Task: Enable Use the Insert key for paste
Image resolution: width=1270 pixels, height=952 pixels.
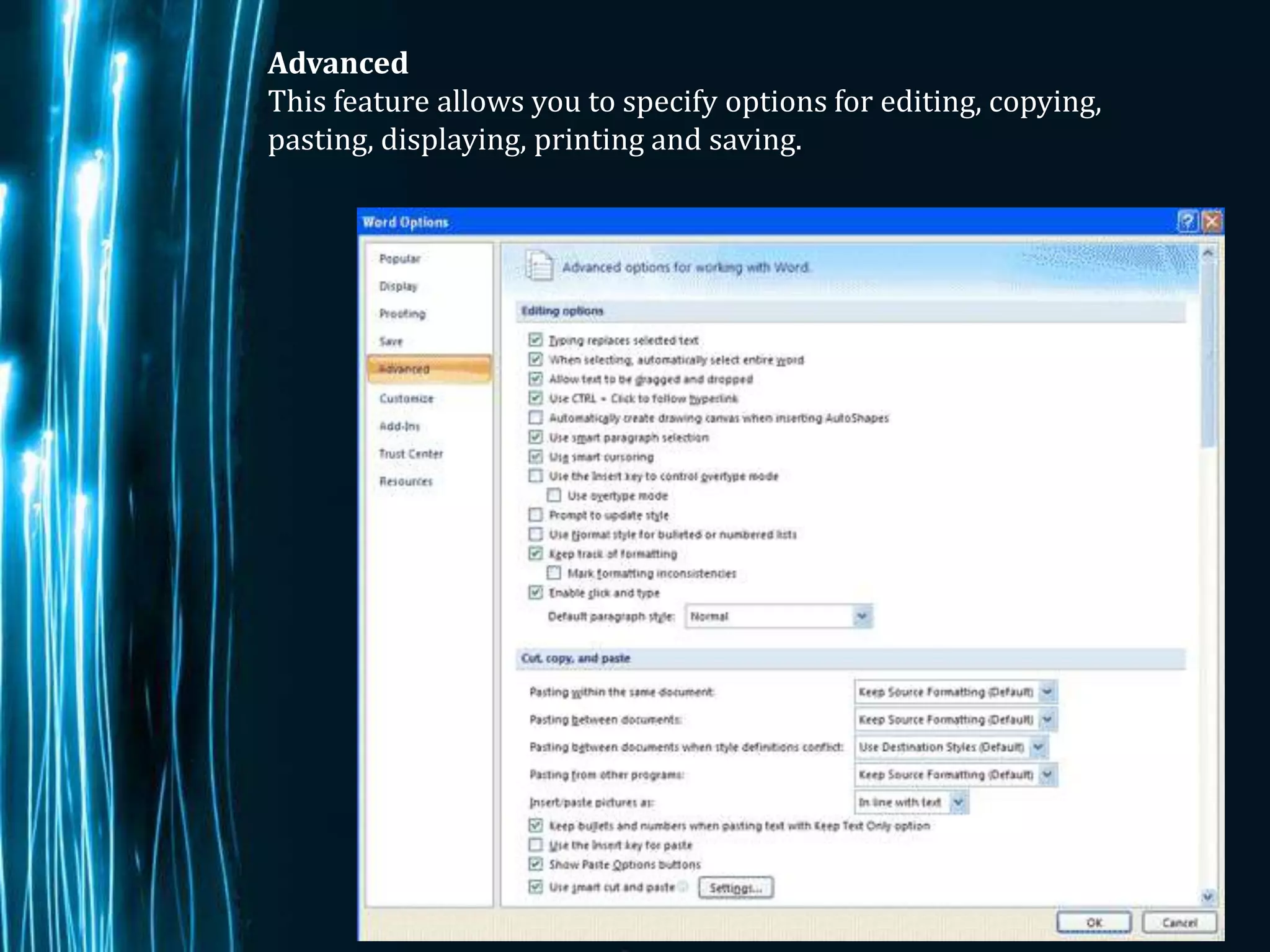Action: point(536,845)
